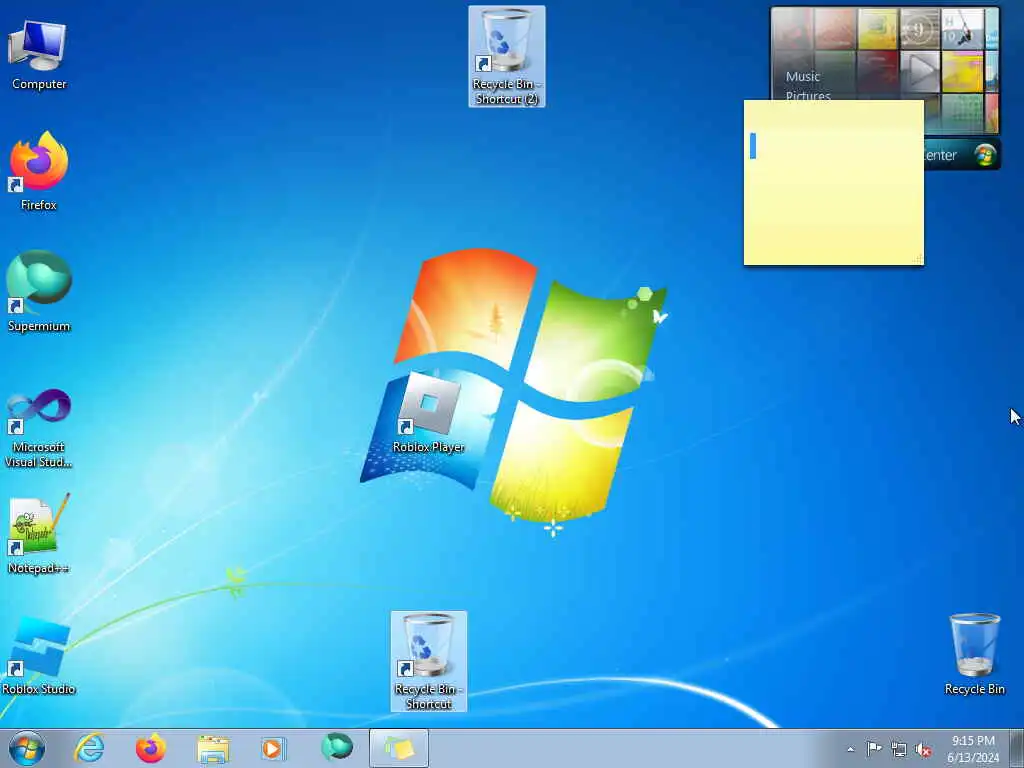Click the Microsoft Visual Stud... label text
Image resolution: width=1024 pixels, height=768 pixels.
coord(39,455)
